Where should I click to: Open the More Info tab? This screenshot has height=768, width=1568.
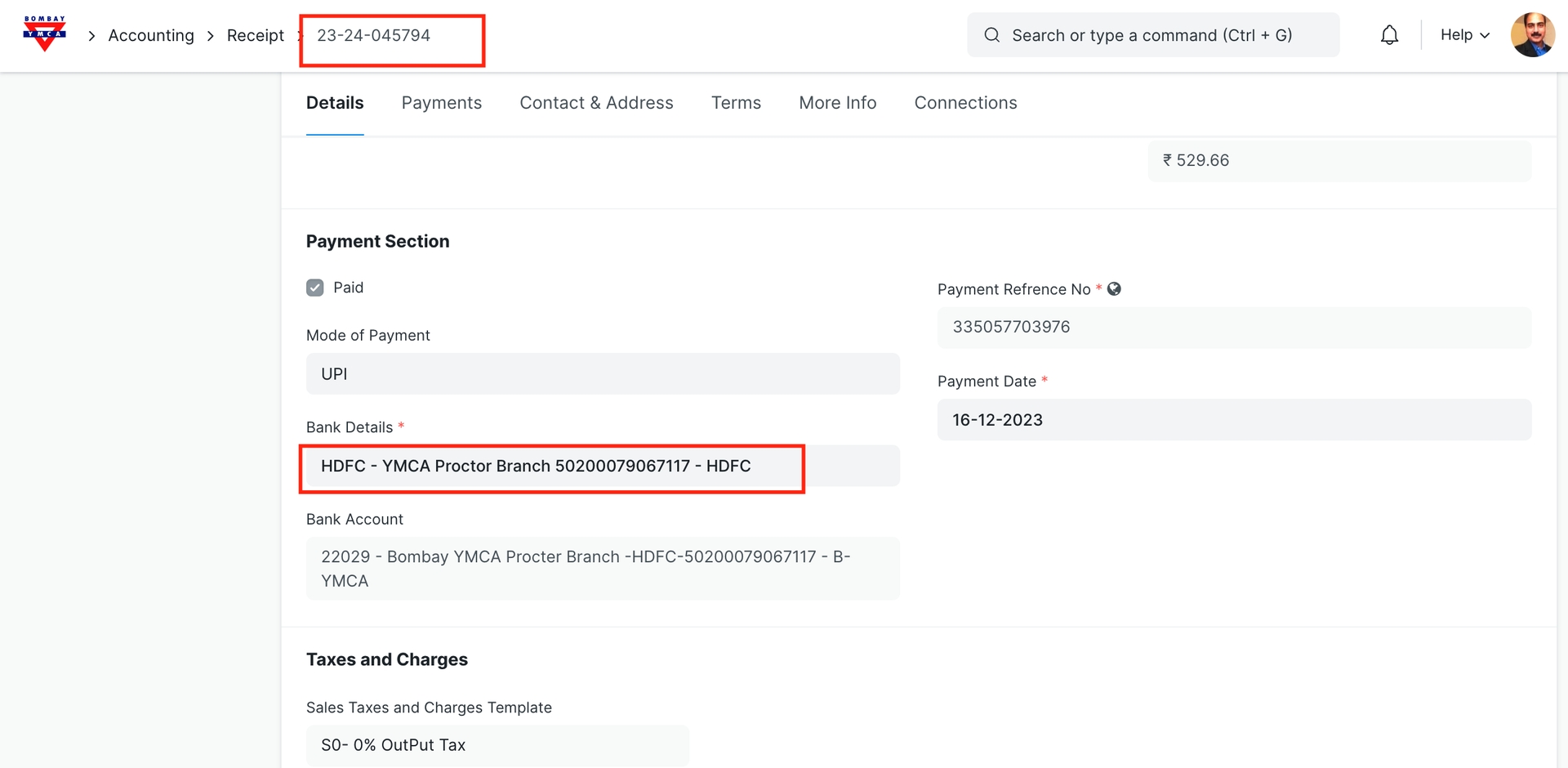(837, 103)
